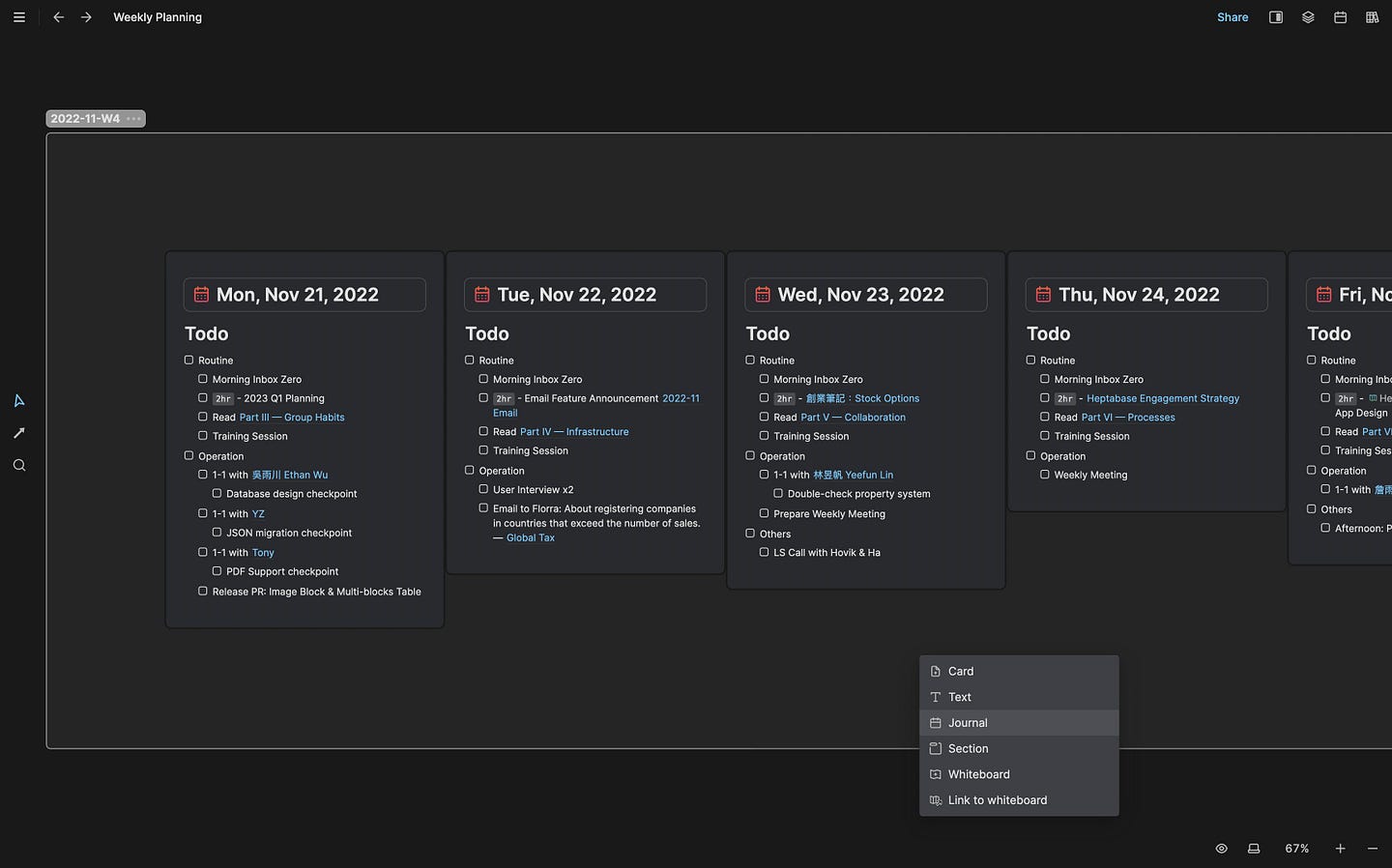1392x868 pixels.
Task: Check User Interview x2 task
Action: pyautogui.click(x=483, y=489)
